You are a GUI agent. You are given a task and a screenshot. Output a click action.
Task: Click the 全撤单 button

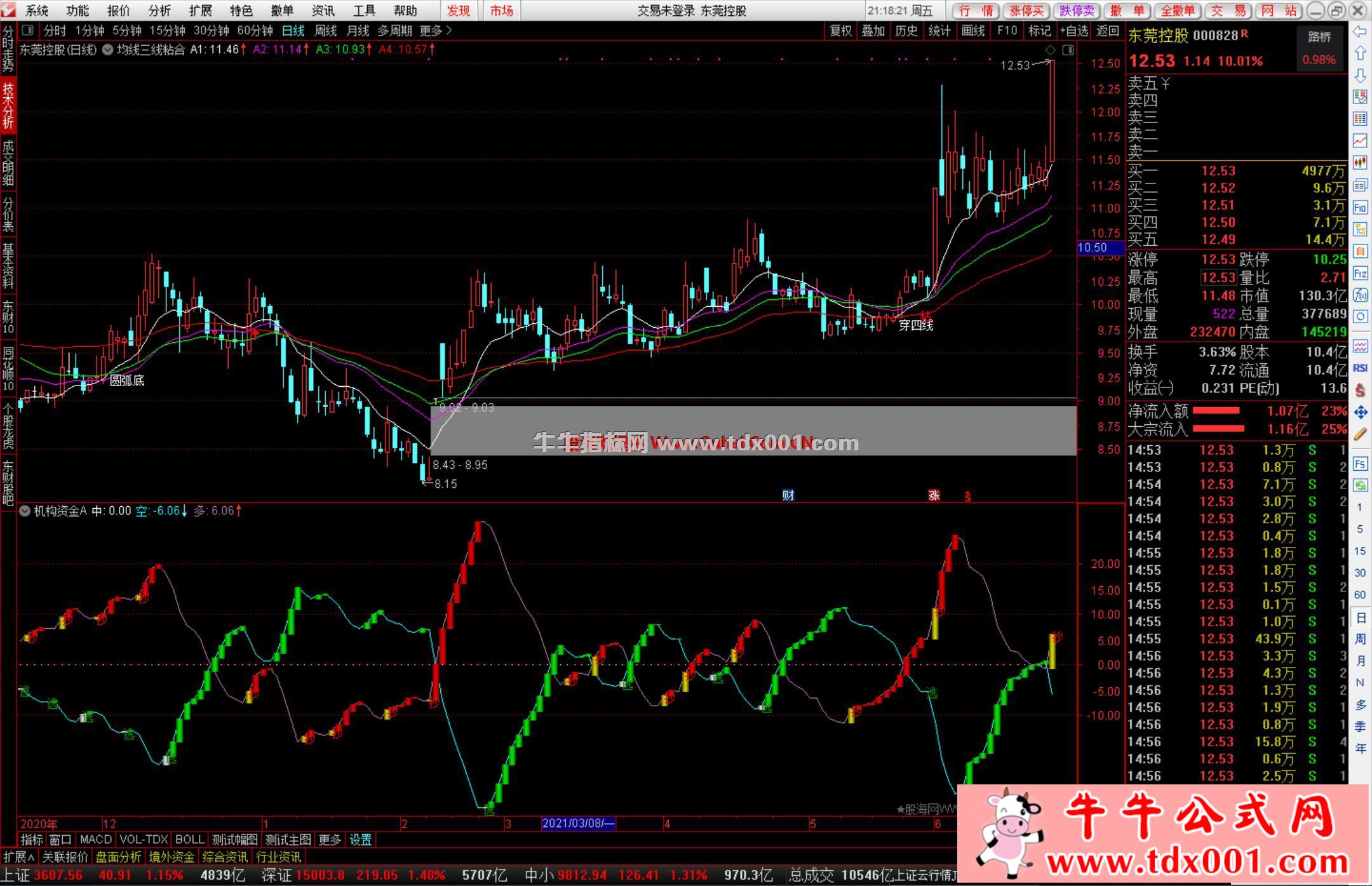click(x=1177, y=11)
